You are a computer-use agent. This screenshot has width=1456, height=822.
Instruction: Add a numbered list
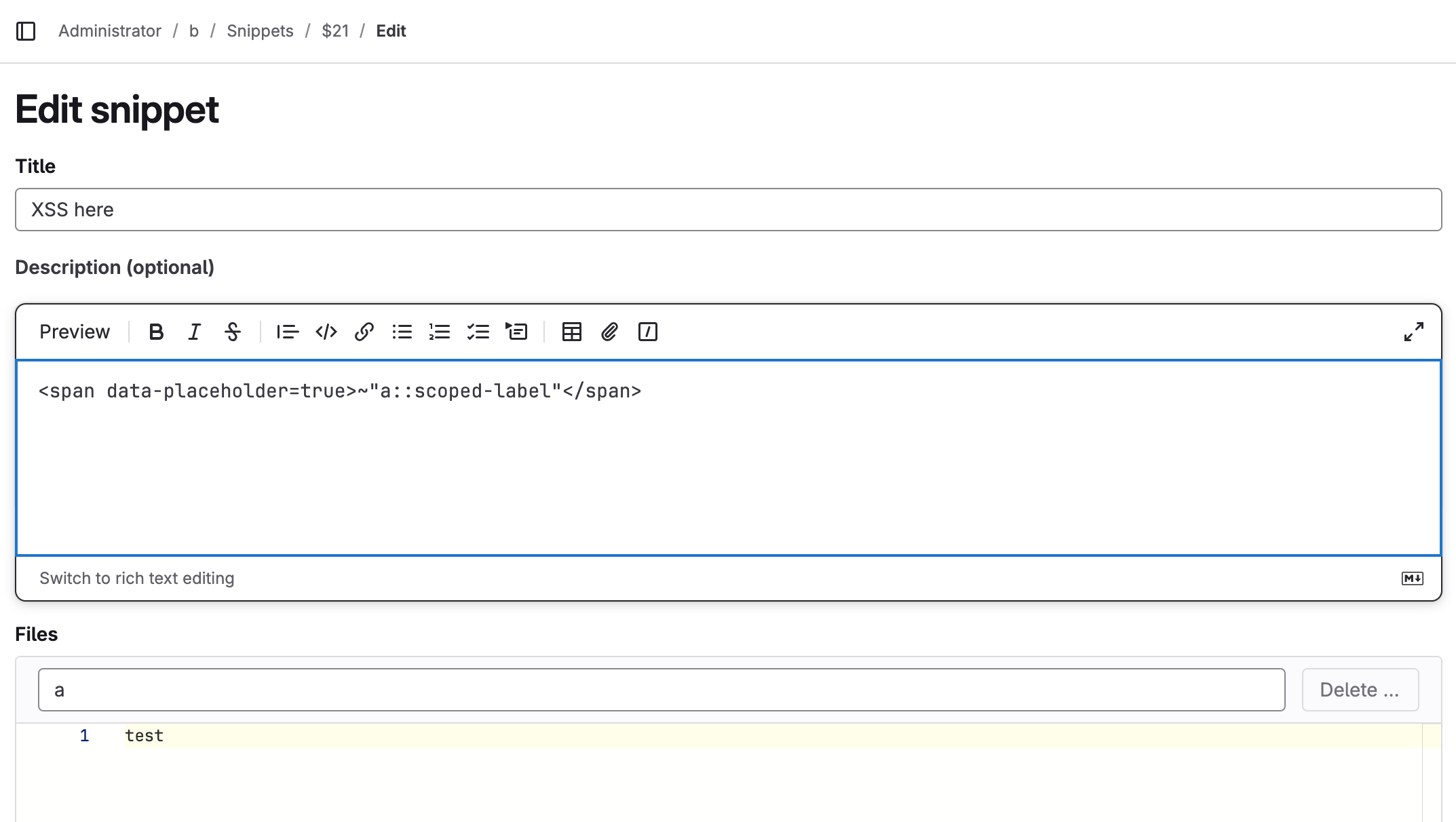coord(440,332)
